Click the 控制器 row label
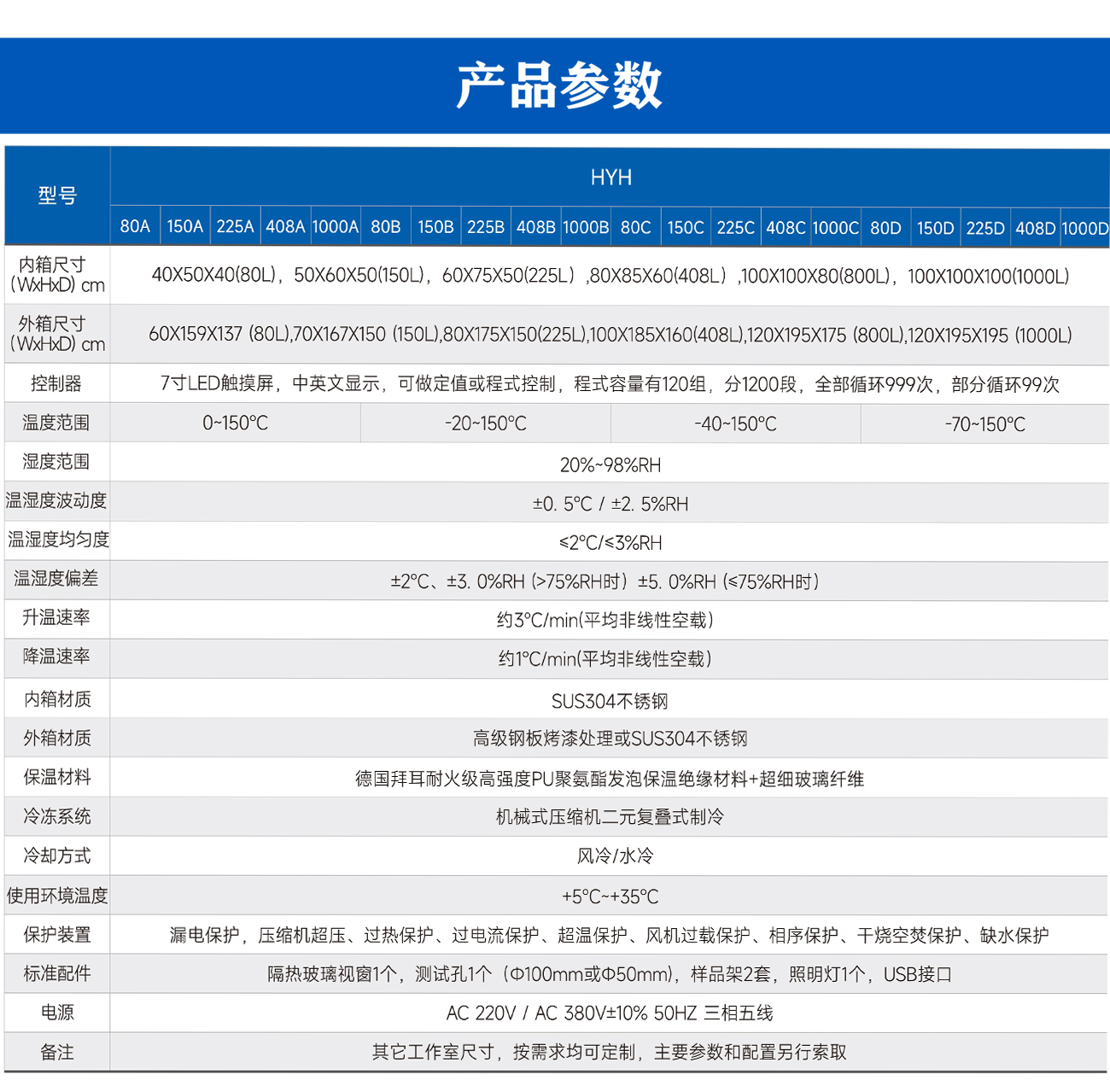 pyautogui.click(x=56, y=383)
